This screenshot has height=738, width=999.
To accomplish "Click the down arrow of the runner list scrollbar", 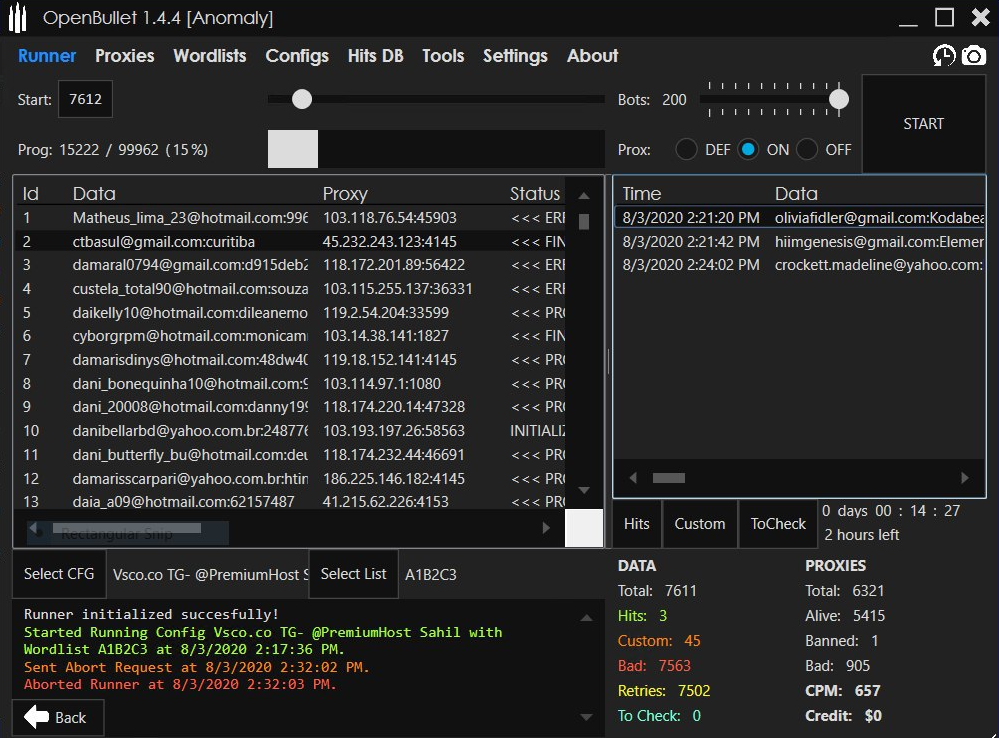I will coord(584,490).
